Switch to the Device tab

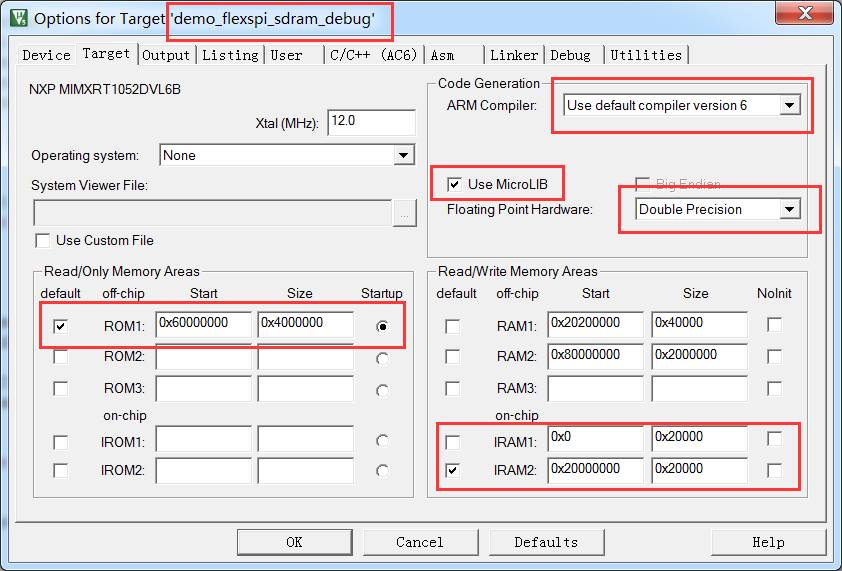(46, 55)
